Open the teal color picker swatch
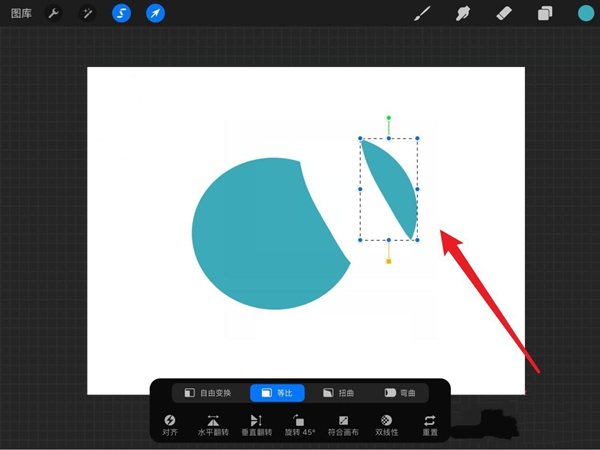Viewport: 600px width, 450px height. click(x=585, y=13)
